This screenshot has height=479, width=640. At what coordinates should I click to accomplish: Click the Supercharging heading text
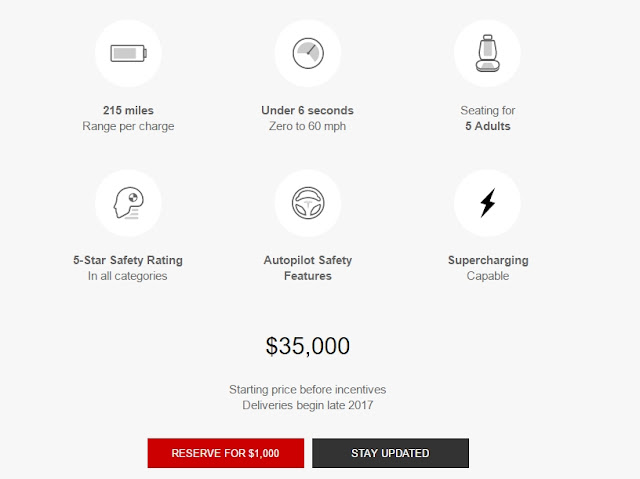pyautogui.click(x=488, y=260)
